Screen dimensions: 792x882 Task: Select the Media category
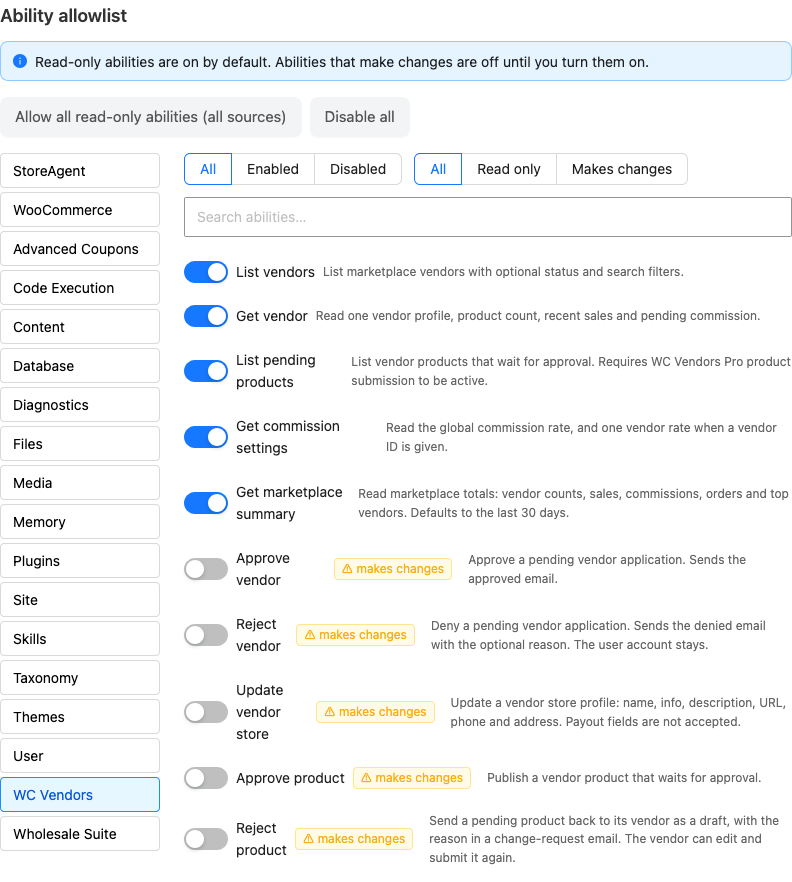pos(80,483)
